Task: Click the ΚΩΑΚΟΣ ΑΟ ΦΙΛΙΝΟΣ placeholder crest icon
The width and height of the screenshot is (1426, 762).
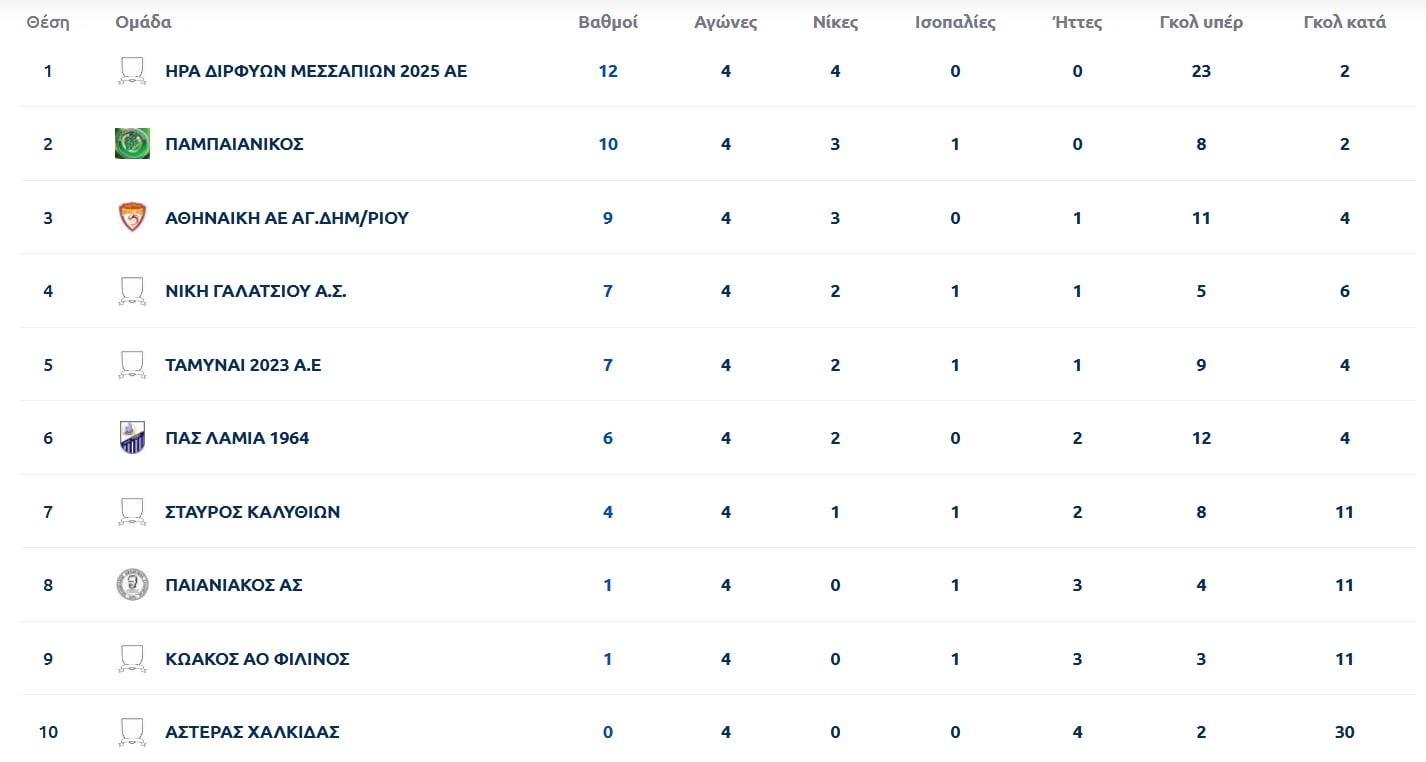Action: pyautogui.click(x=132, y=659)
